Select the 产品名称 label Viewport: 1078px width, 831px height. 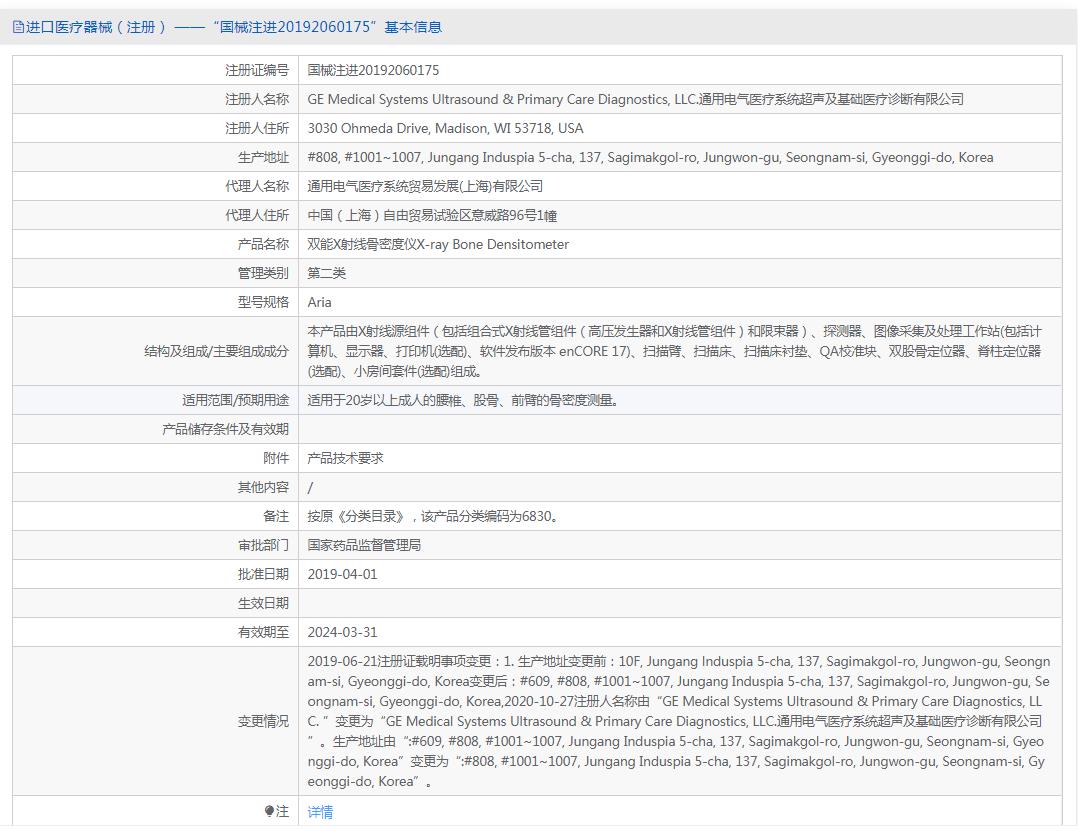[263, 244]
